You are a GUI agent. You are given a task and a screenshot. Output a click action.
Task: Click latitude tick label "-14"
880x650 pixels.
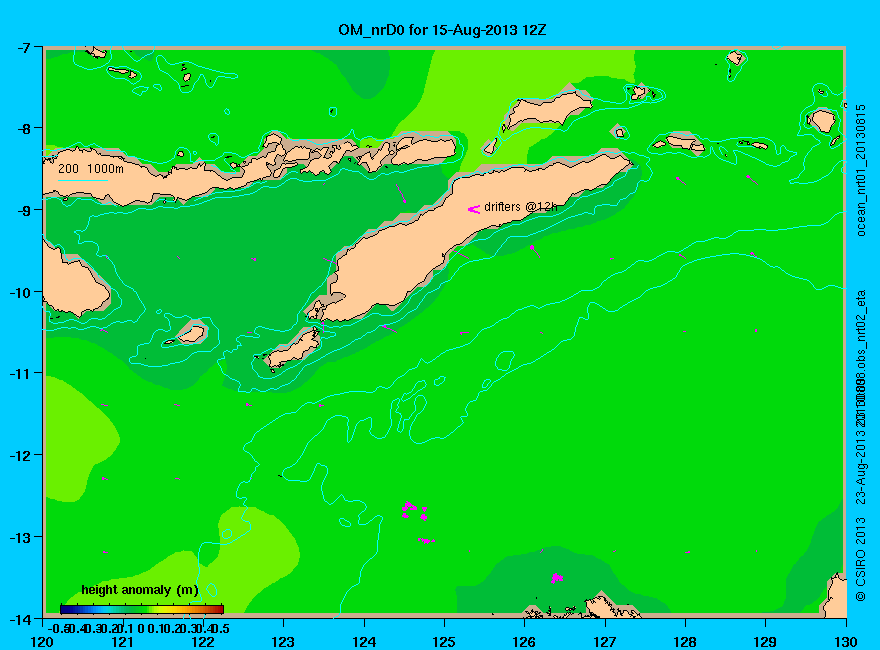[x=19, y=619]
